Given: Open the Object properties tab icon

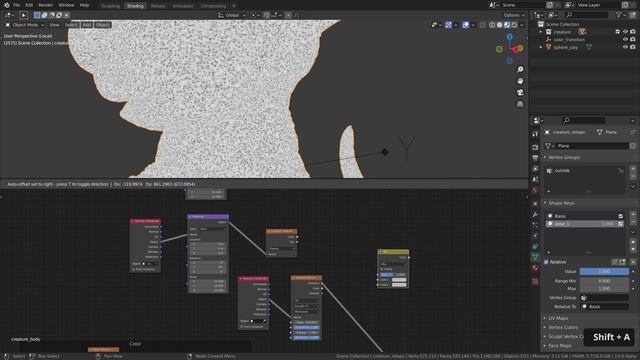Looking at the screenshot, I should [x=535, y=203].
